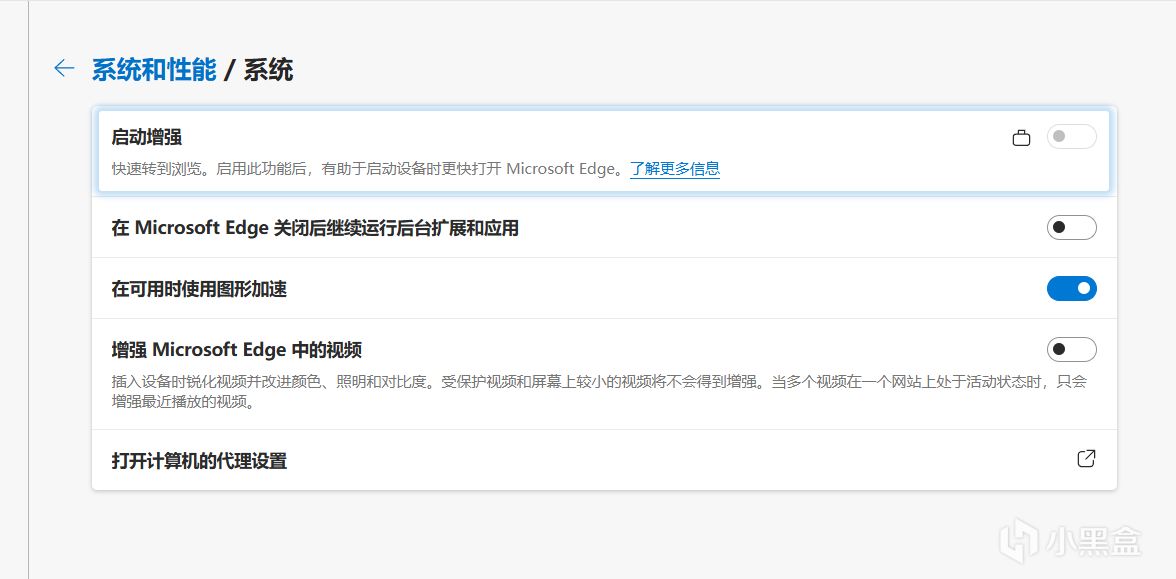Disable 在可用时使用图形加速 switch
Viewport: 1176px width, 579px height.
click(1072, 288)
